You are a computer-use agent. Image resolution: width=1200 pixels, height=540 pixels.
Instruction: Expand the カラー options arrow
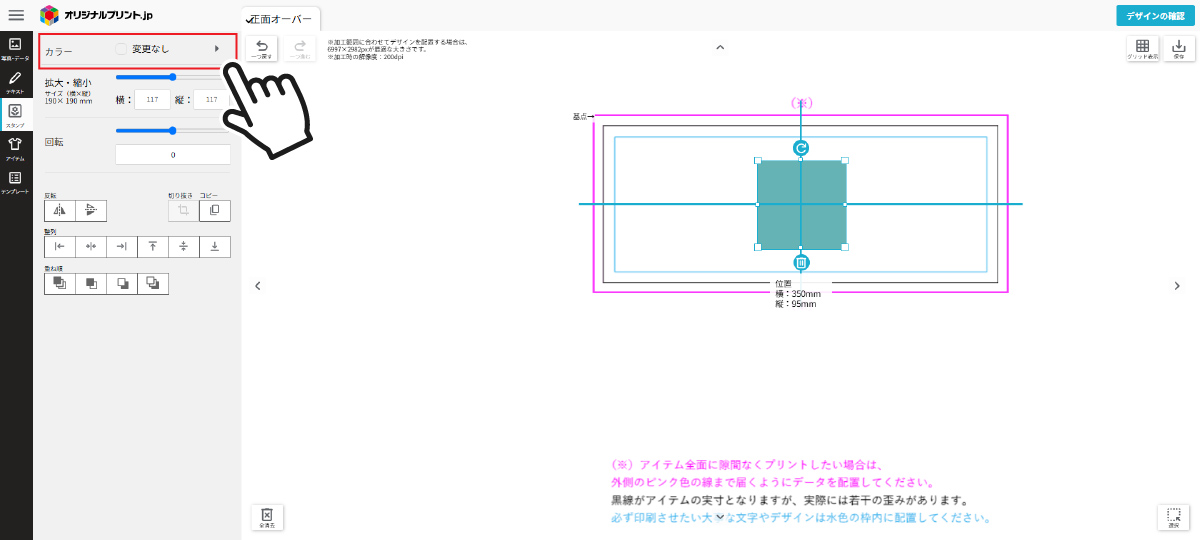tap(217, 48)
